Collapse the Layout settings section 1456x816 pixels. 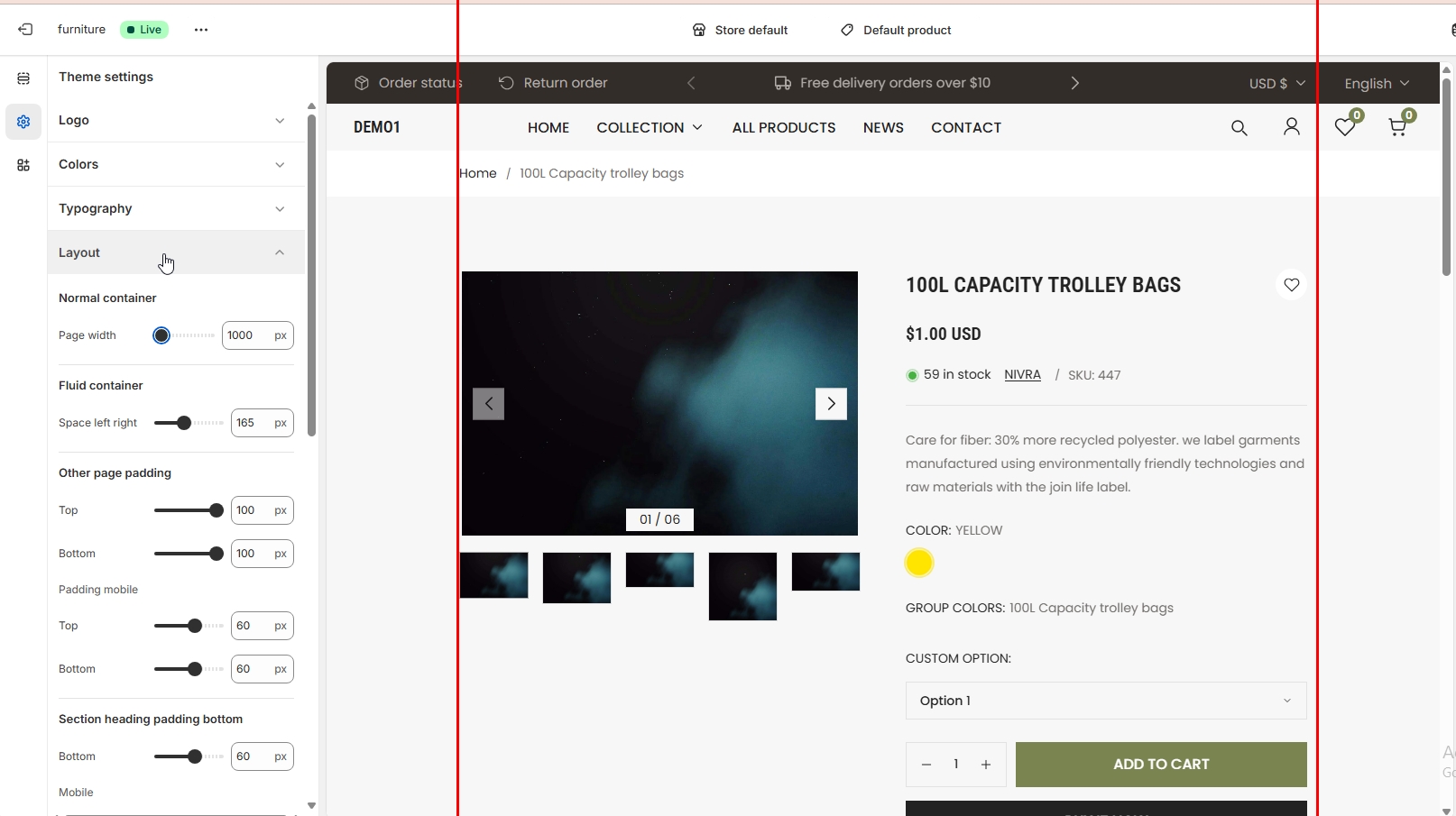(171, 253)
